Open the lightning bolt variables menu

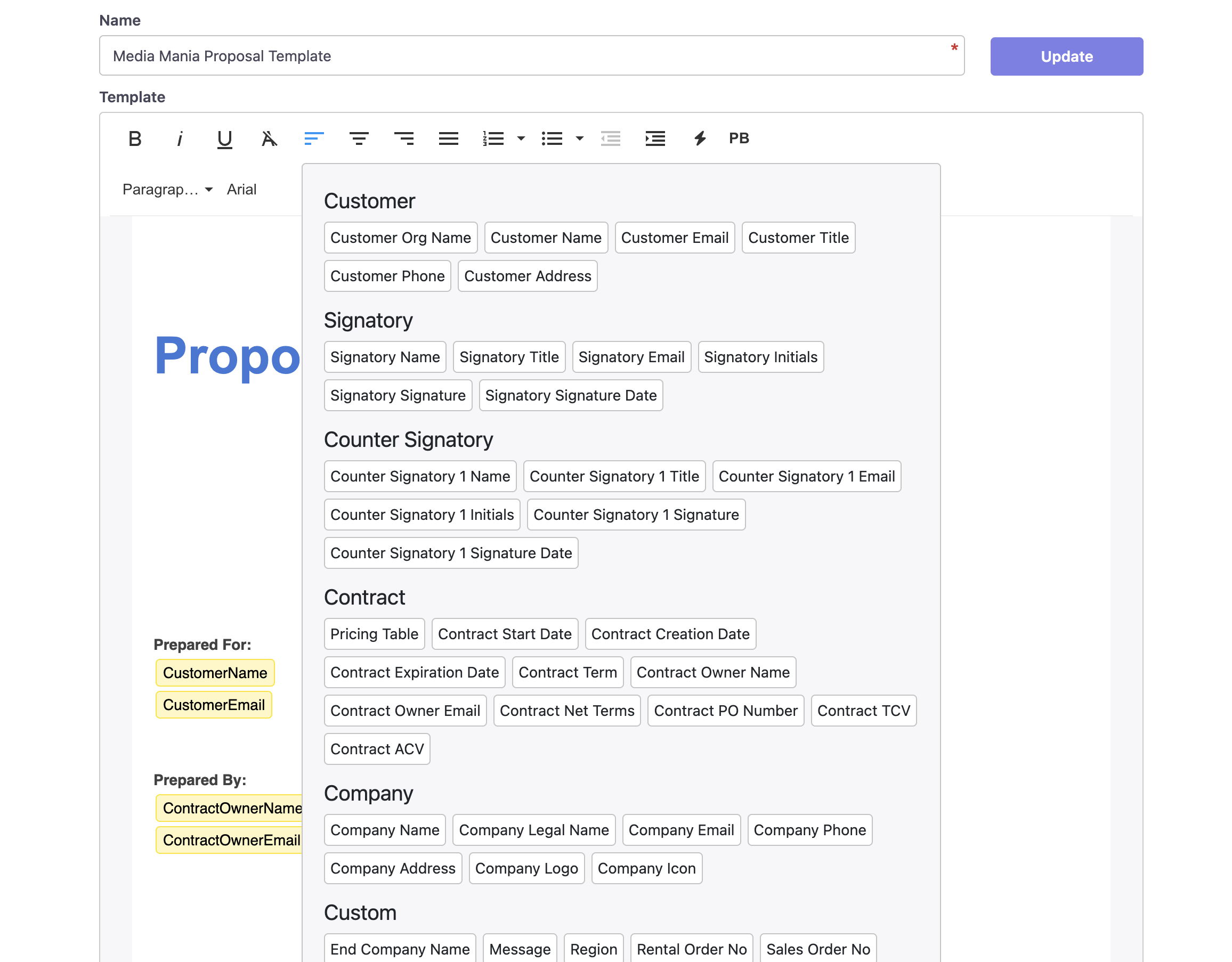pos(700,138)
